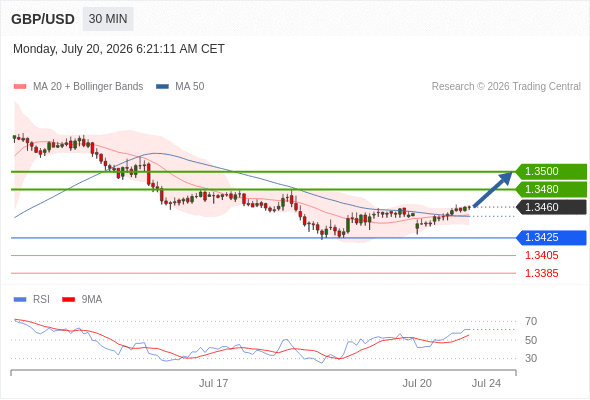
Task: Select the black 1.3460 current price tag
Action: (x=551, y=207)
